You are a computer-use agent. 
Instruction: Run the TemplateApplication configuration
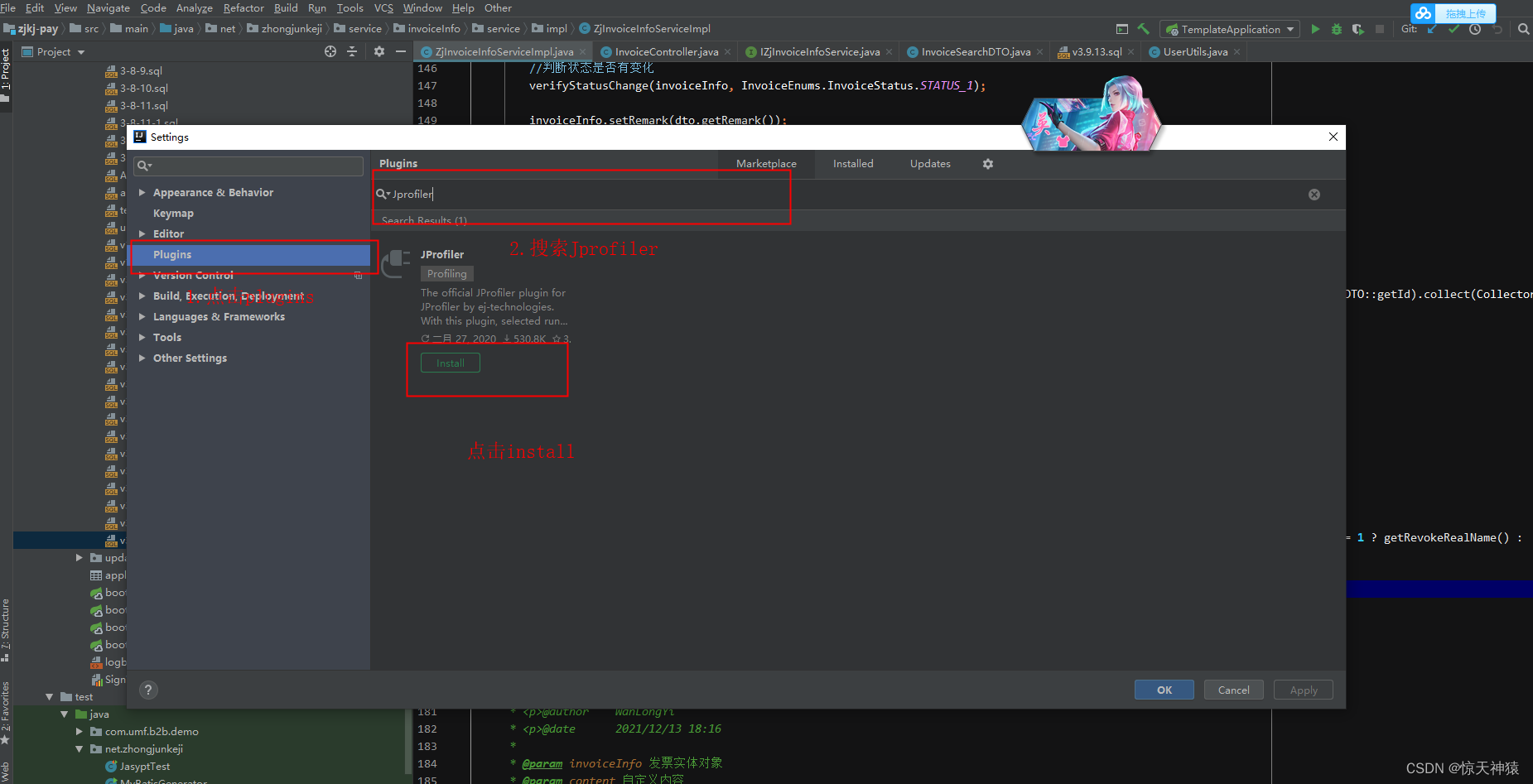1315,29
